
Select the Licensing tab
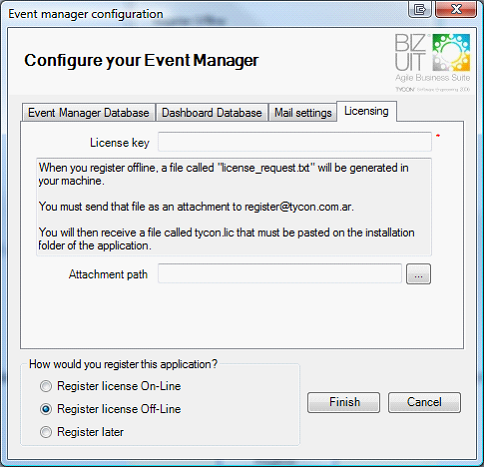coord(366,111)
